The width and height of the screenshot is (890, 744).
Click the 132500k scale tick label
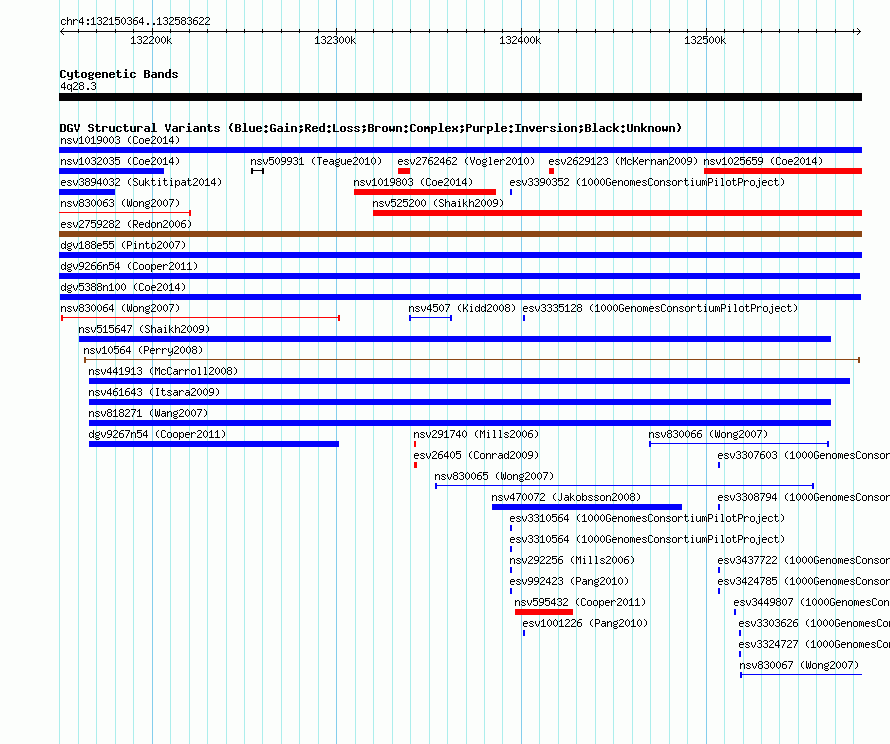coord(705,40)
